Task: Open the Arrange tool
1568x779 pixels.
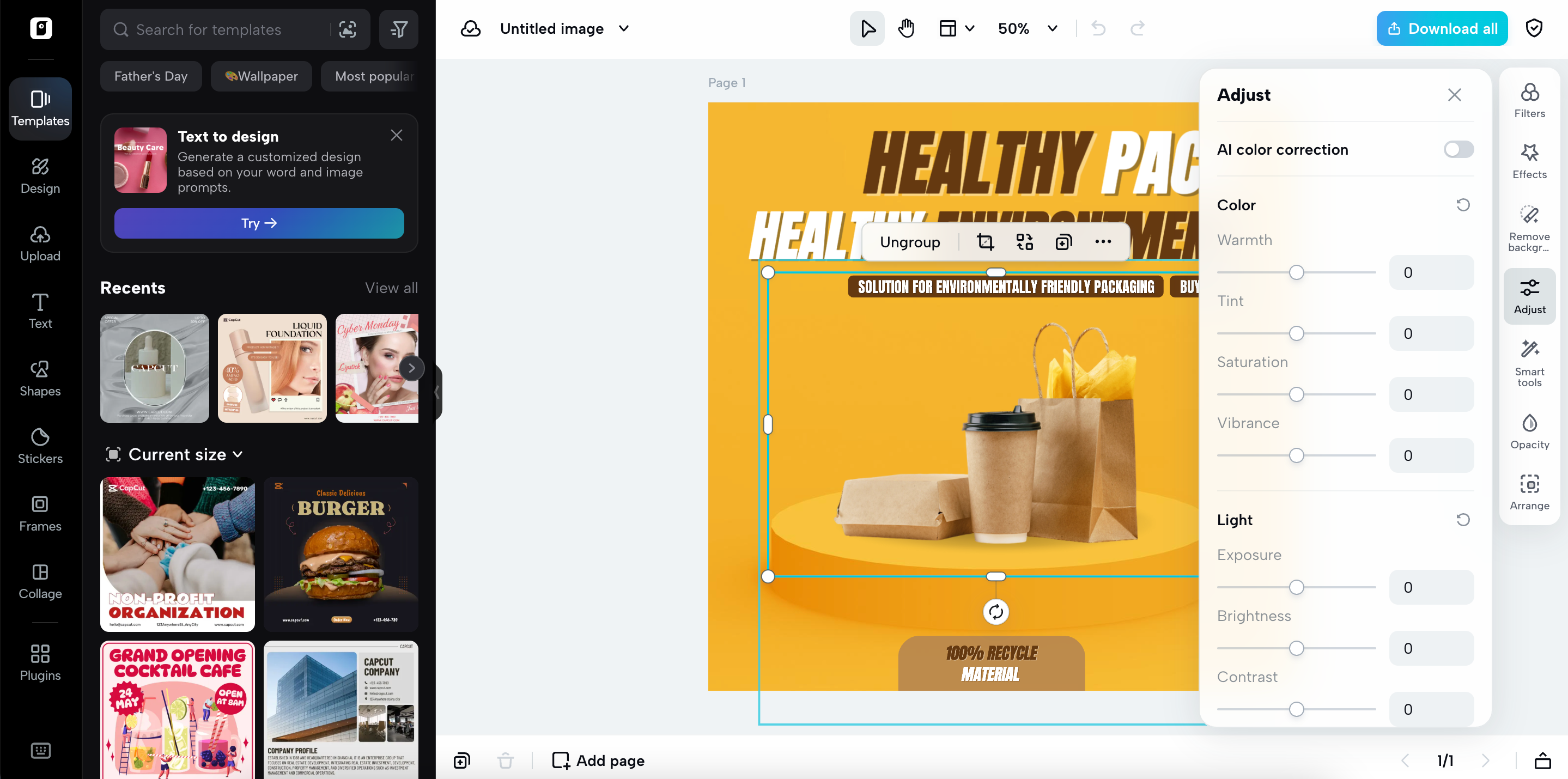Action: click(x=1529, y=492)
